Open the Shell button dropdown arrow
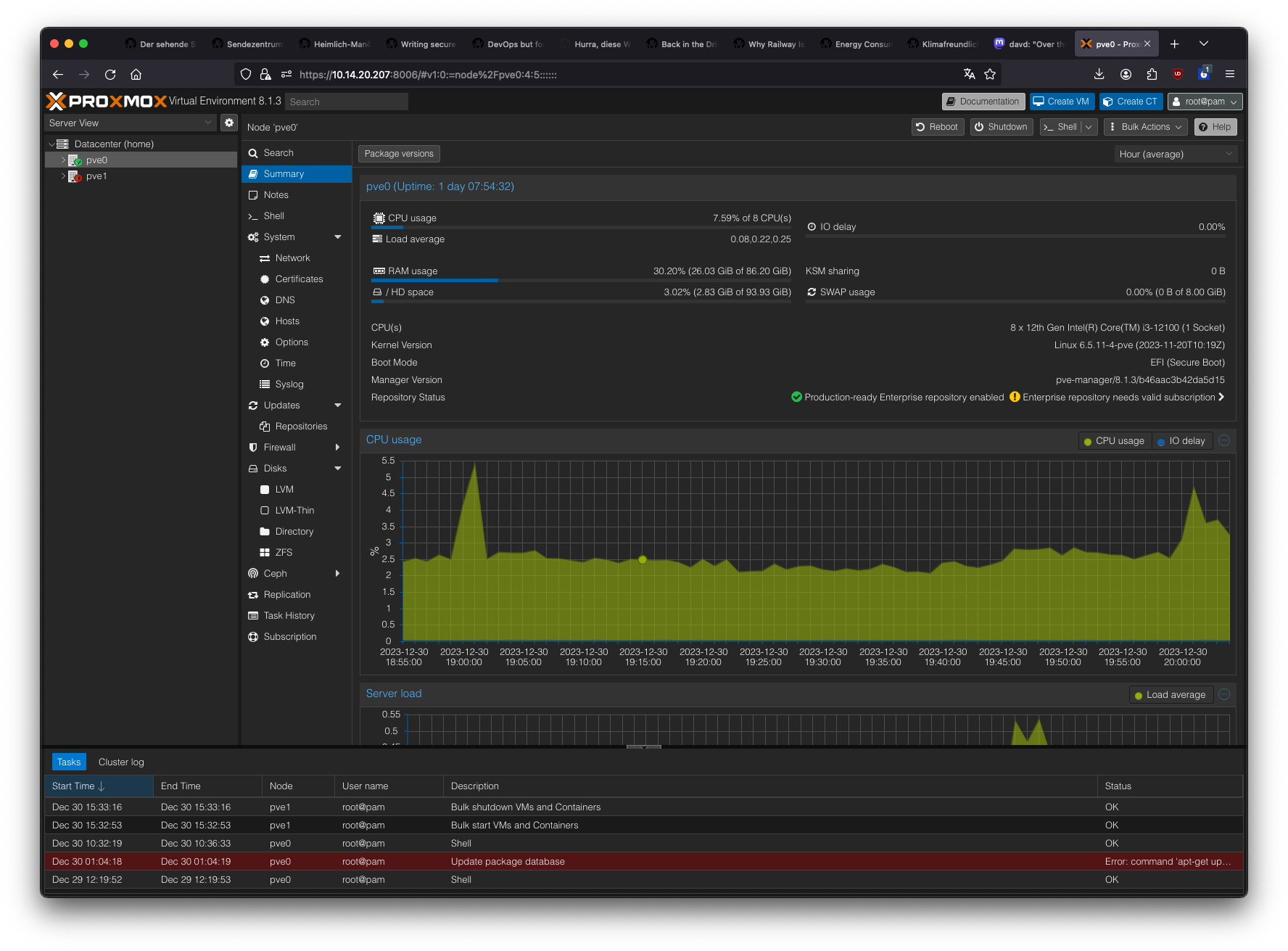Viewport: 1288px width, 951px height. (1089, 127)
